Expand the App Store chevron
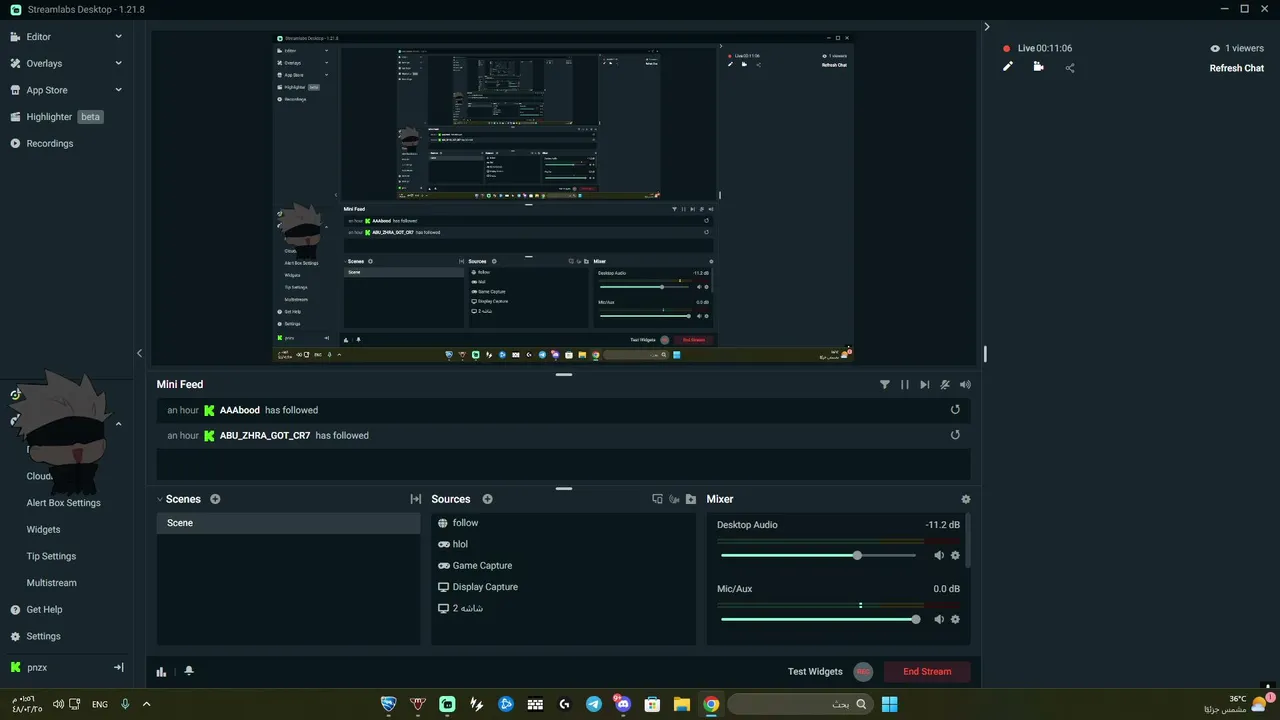The height and width of the screenshot is (720, 1280). [118, 90]
